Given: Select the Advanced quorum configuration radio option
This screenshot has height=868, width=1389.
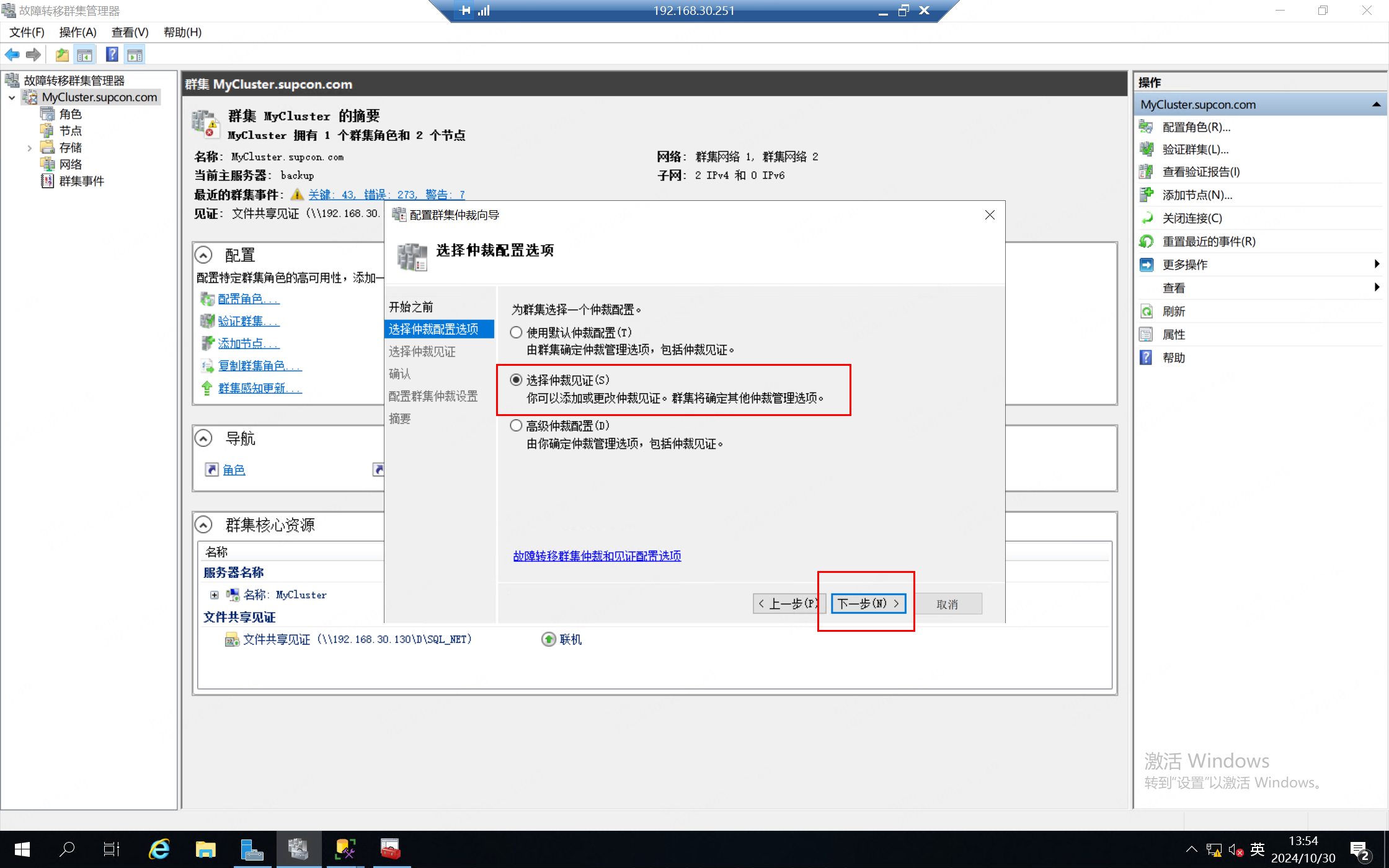Looking at the screenshot, I should pyautogui.click(x=516, y=426).
